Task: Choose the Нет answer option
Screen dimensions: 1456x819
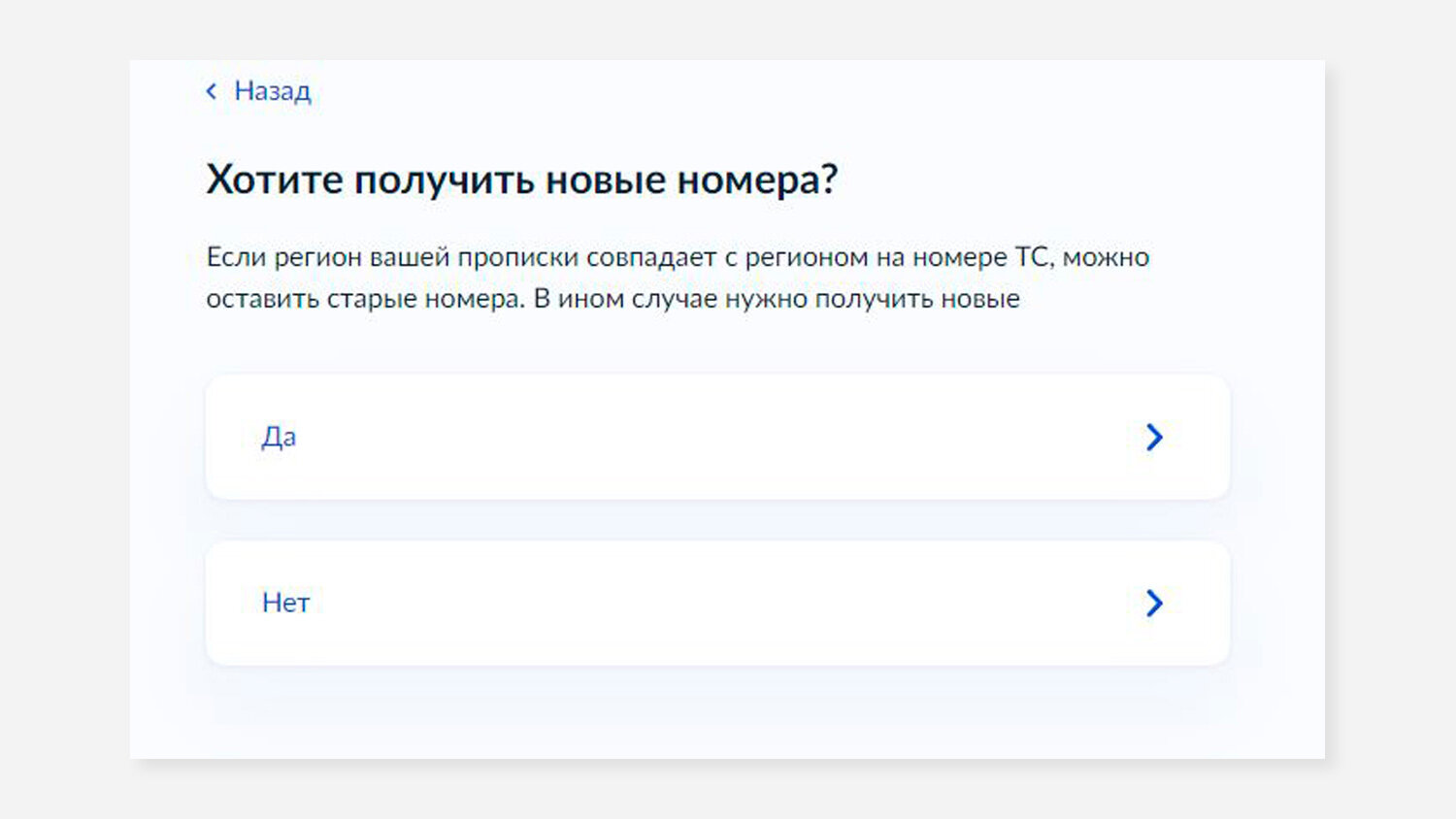Action: point(717,603)
